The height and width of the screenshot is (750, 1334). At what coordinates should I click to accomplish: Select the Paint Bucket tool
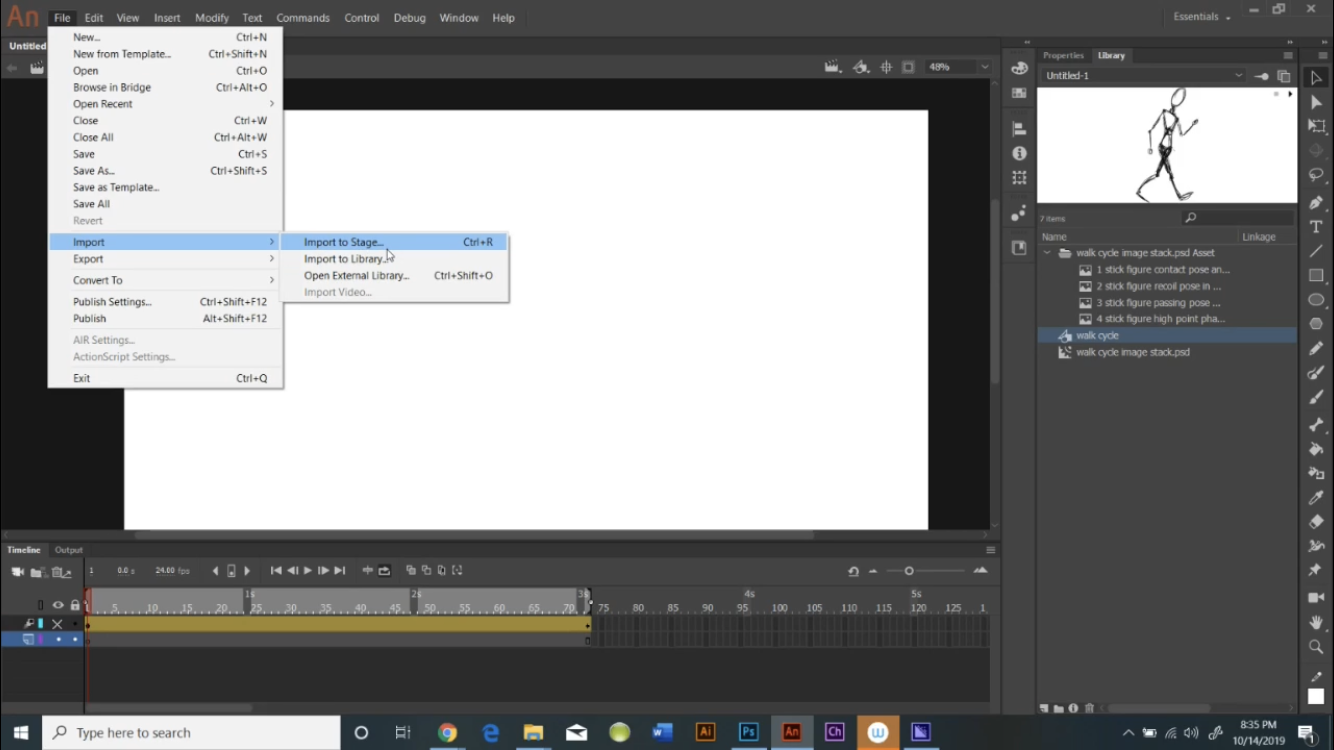point(1316,448)
